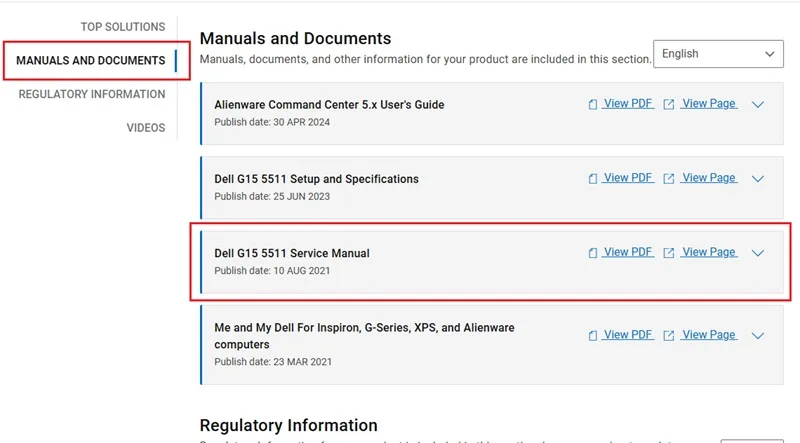Expand the Me and My Dell row
800x443 pixels.
pyautogui.click(x=758, y=336)
